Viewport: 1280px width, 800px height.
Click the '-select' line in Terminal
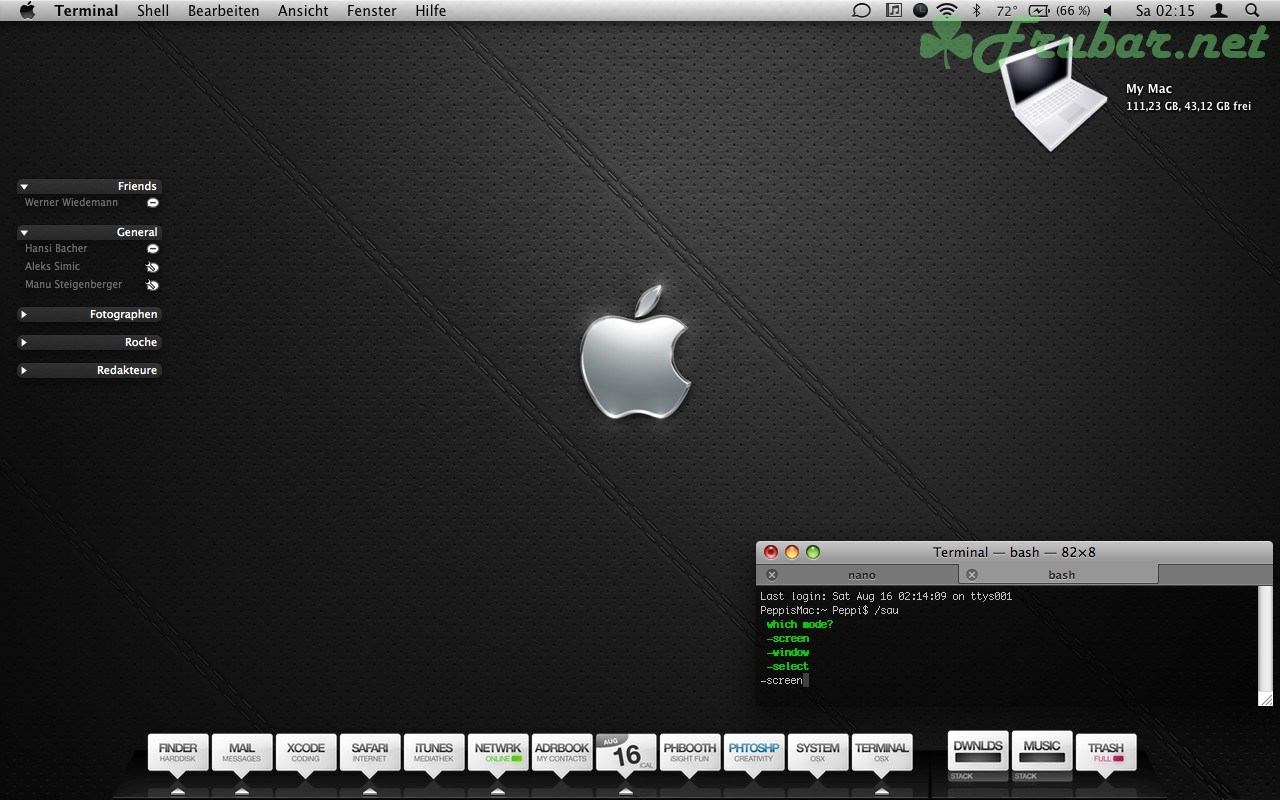pyautogui.click(x=788, y=667)
